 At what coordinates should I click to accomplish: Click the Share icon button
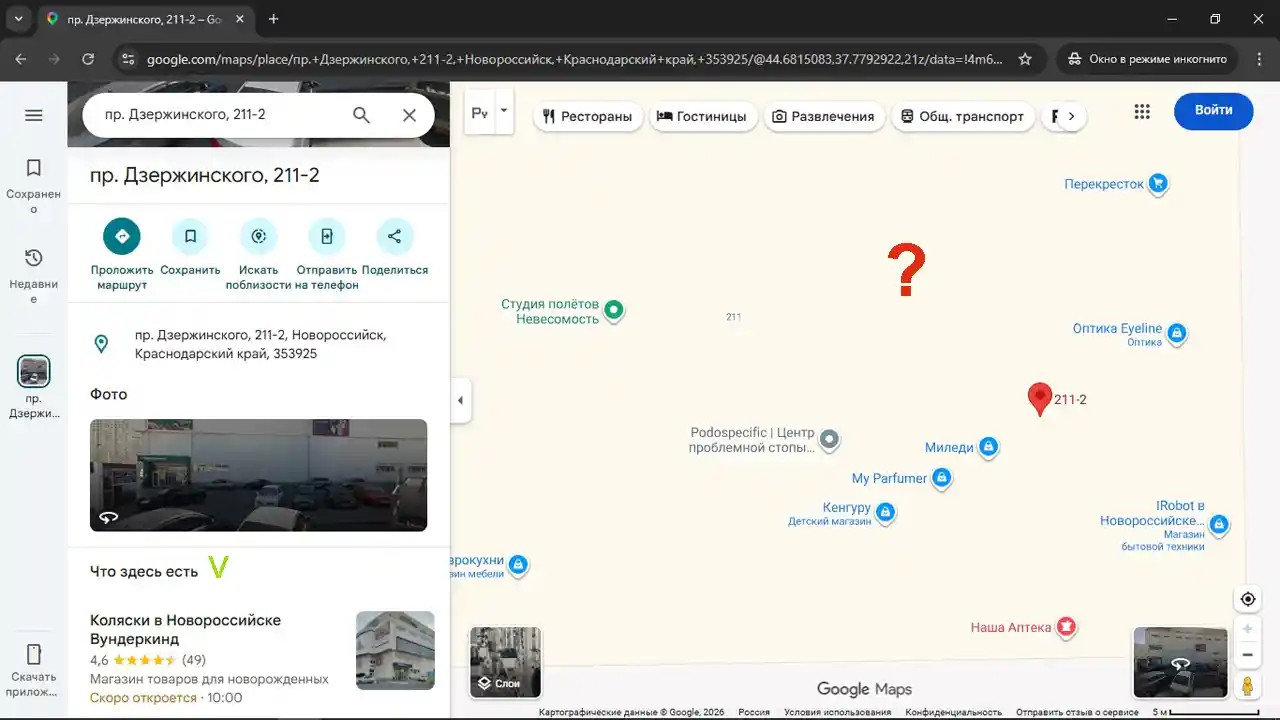[x=394, y=236]
